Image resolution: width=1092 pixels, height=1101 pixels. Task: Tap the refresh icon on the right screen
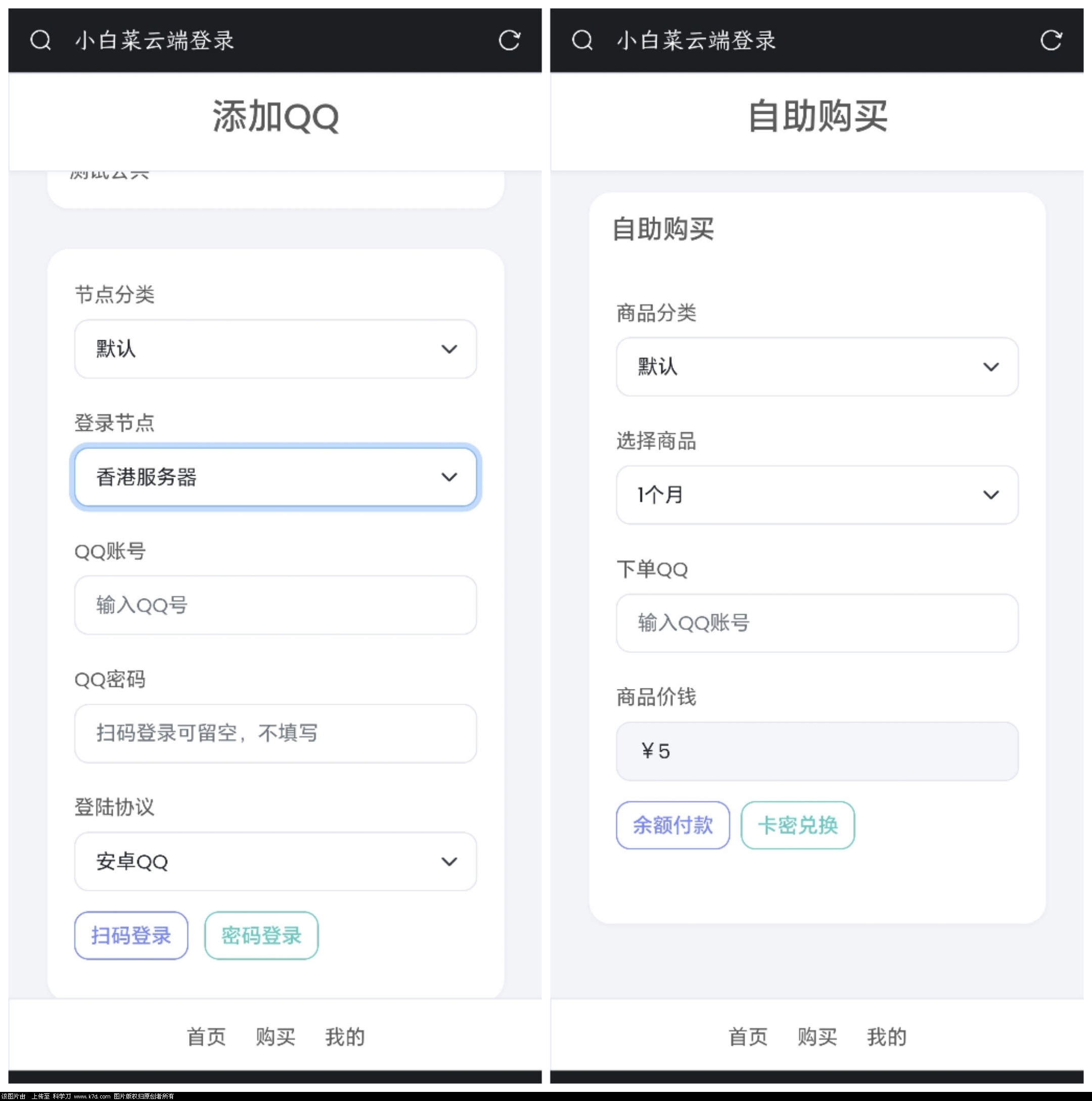1052,40
